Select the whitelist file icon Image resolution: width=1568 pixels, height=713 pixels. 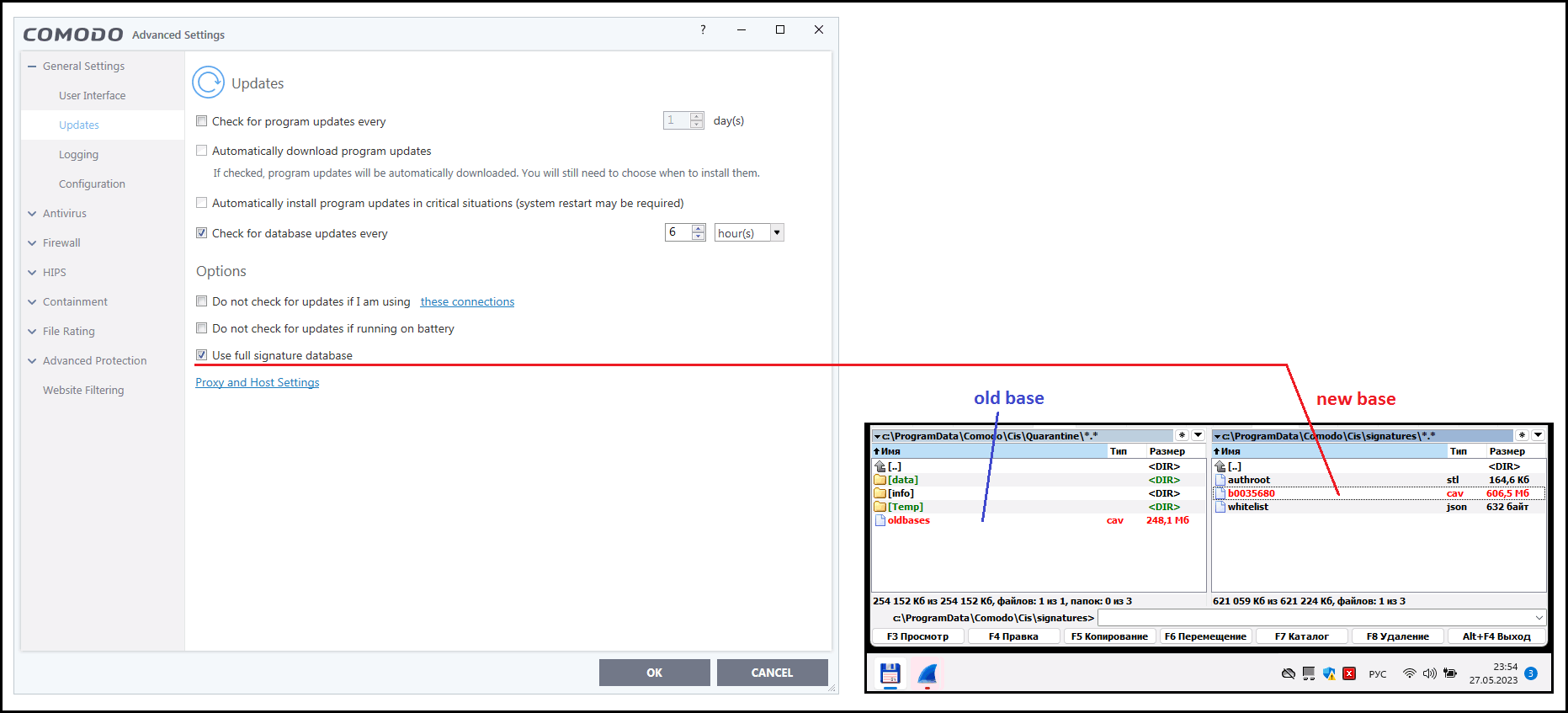1220,507
